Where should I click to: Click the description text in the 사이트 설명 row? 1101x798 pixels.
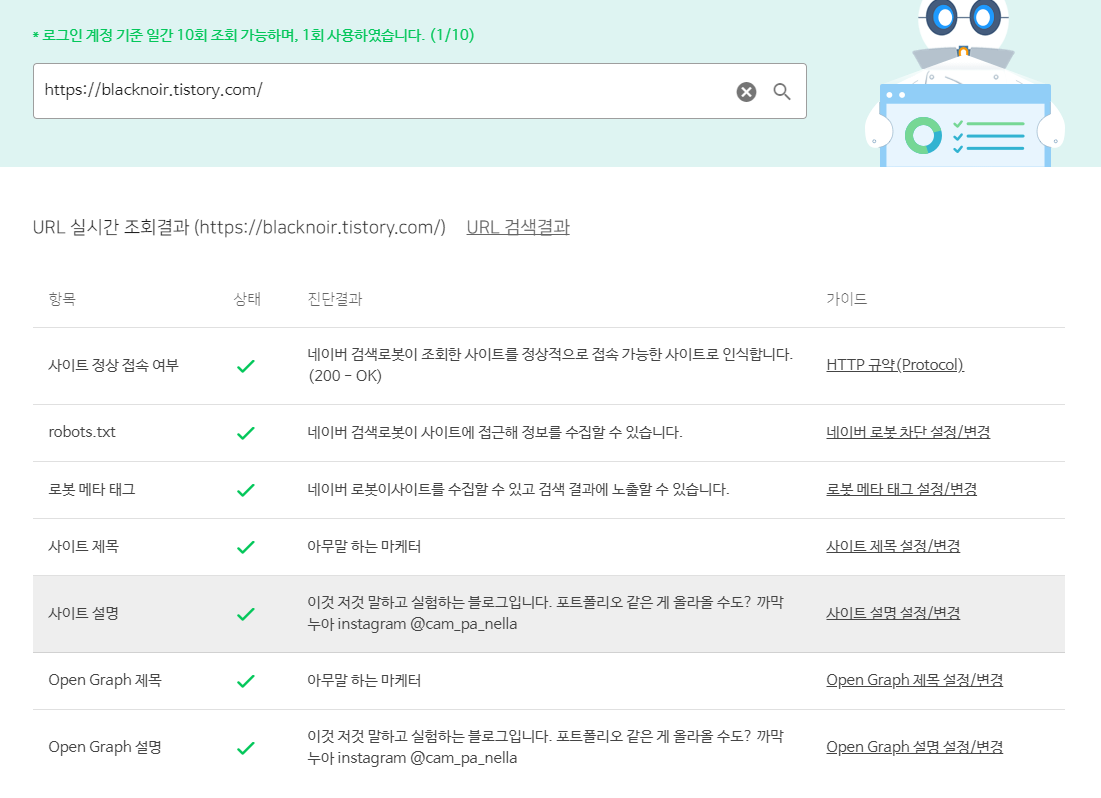(x=546, y=613)
